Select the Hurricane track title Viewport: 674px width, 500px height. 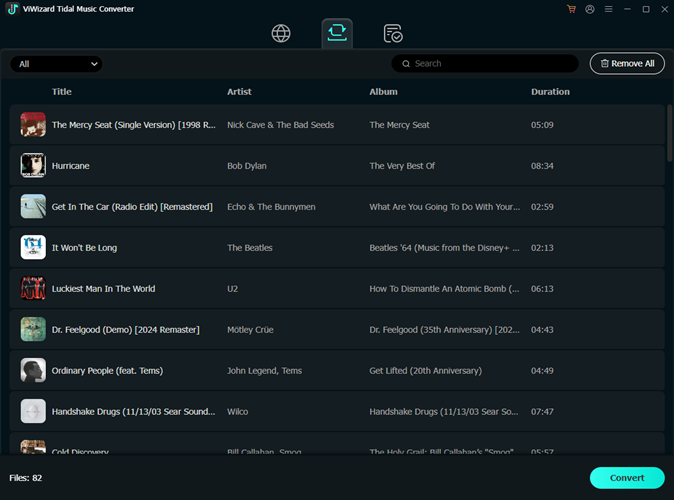tap(70, 166)
